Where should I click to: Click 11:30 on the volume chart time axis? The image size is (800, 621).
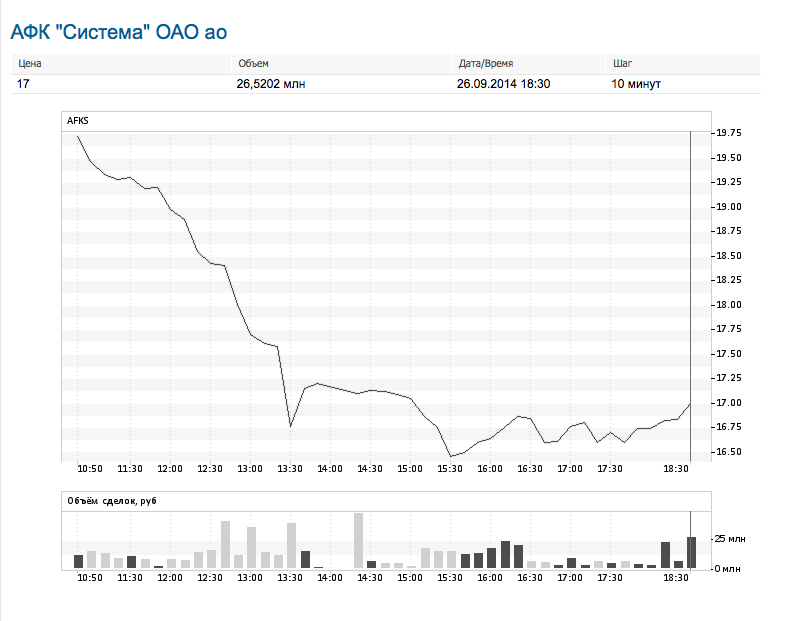130,578
